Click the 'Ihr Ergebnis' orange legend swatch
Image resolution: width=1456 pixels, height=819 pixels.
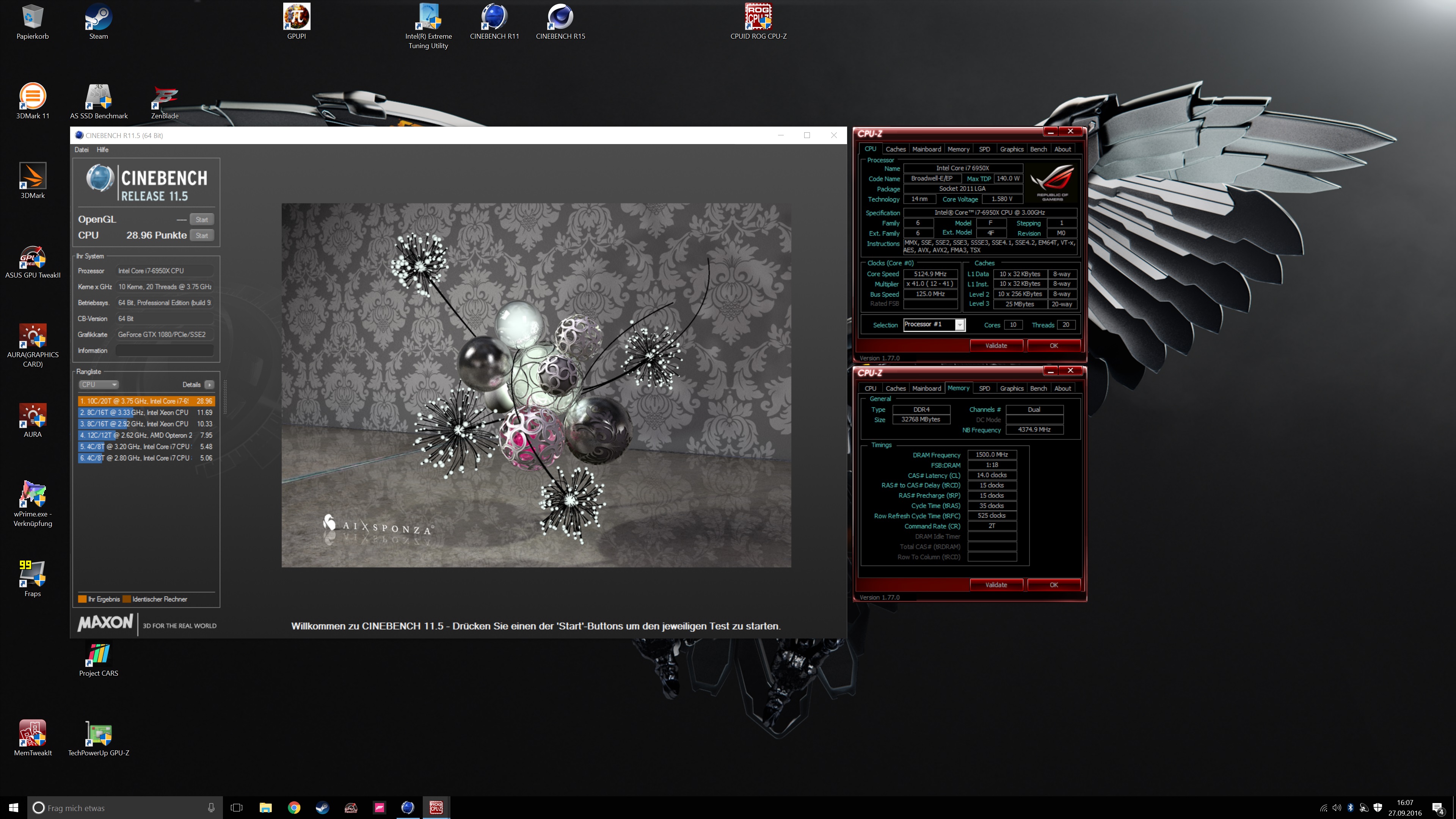(83, 599)
